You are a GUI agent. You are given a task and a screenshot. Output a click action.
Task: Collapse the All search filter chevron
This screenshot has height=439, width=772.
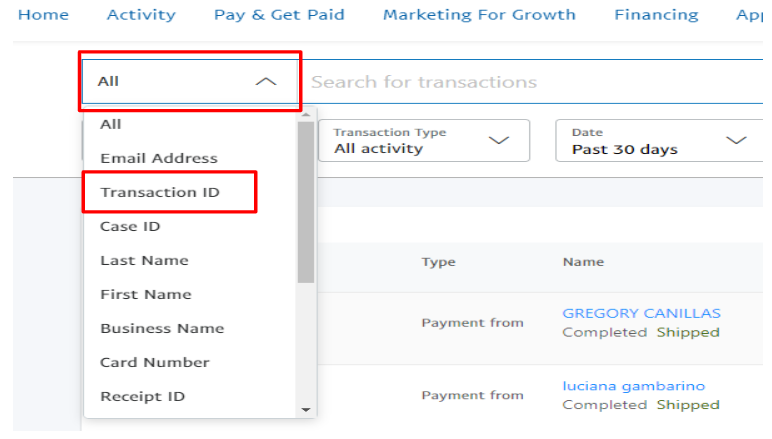(x=265, y=82)
